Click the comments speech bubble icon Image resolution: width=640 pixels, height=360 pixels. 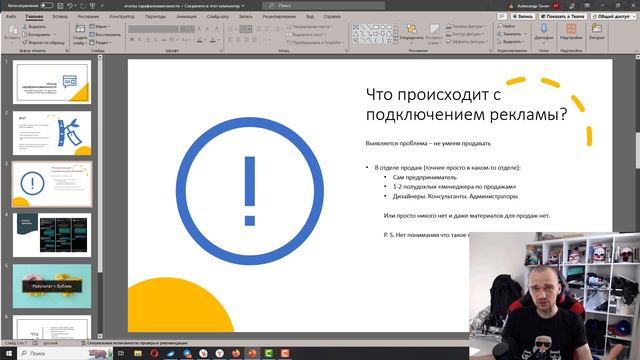coord(502,16)
